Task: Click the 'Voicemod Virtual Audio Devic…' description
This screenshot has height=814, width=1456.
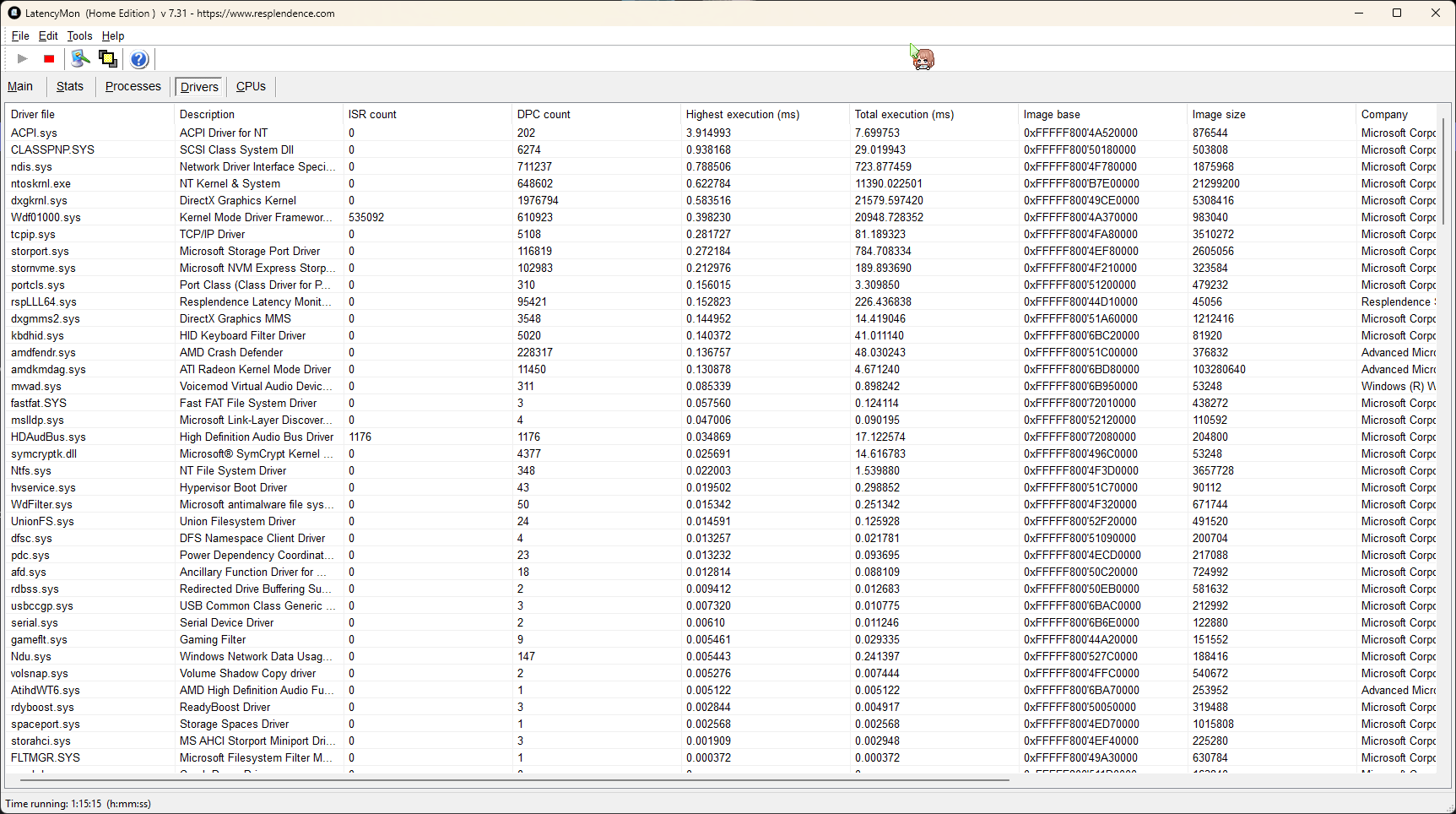Action: tap(257, 386)
